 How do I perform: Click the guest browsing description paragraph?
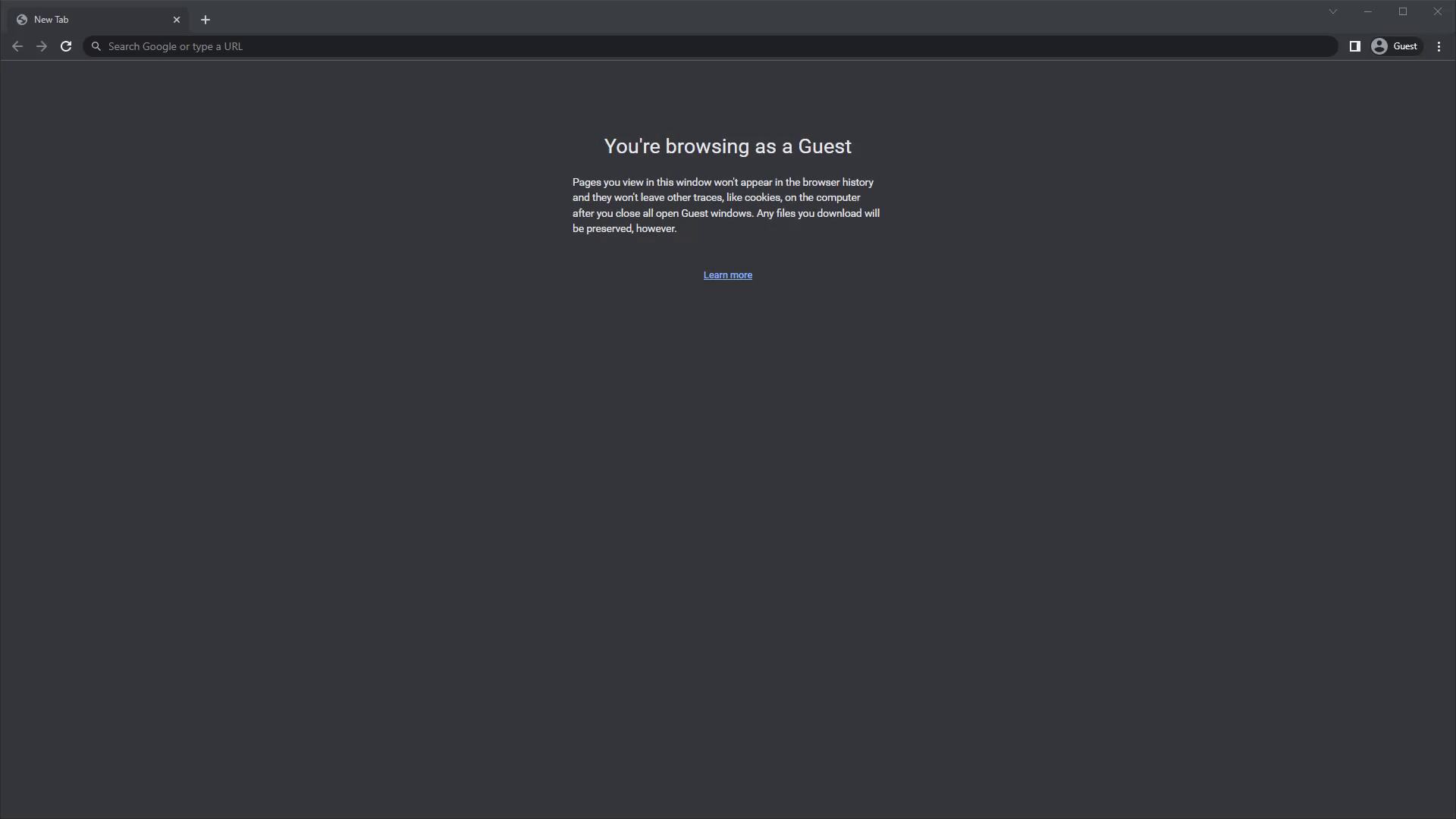point(726,206)
